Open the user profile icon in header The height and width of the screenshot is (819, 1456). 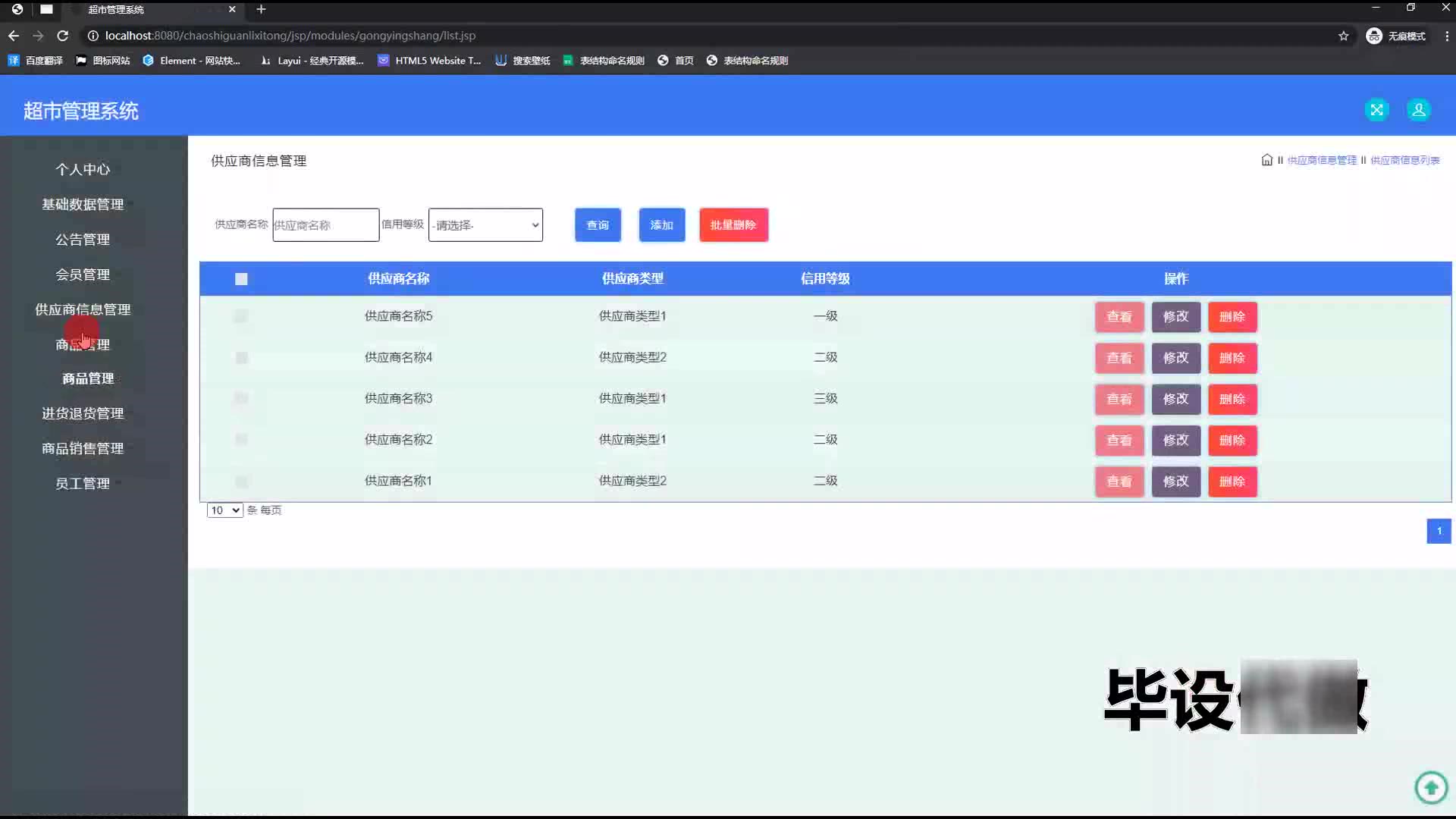coord(1419,110)
